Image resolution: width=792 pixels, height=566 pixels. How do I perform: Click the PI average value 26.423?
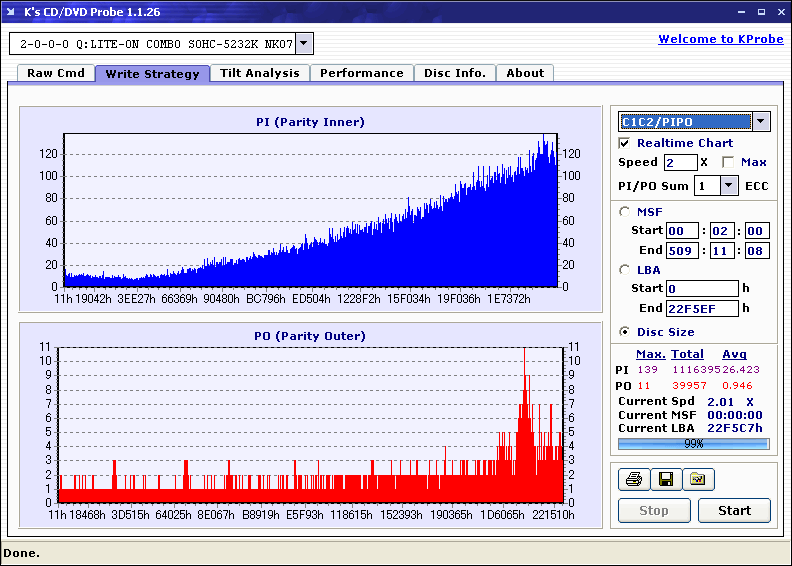point(740,370)
